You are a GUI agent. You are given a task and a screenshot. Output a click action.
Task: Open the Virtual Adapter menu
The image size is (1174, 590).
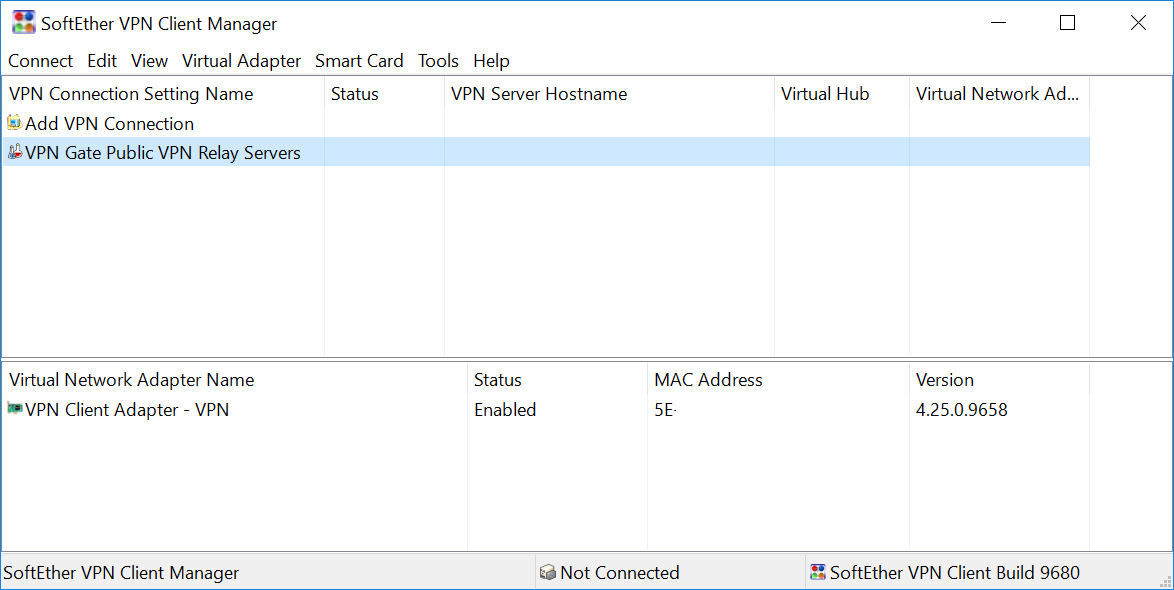241,61
